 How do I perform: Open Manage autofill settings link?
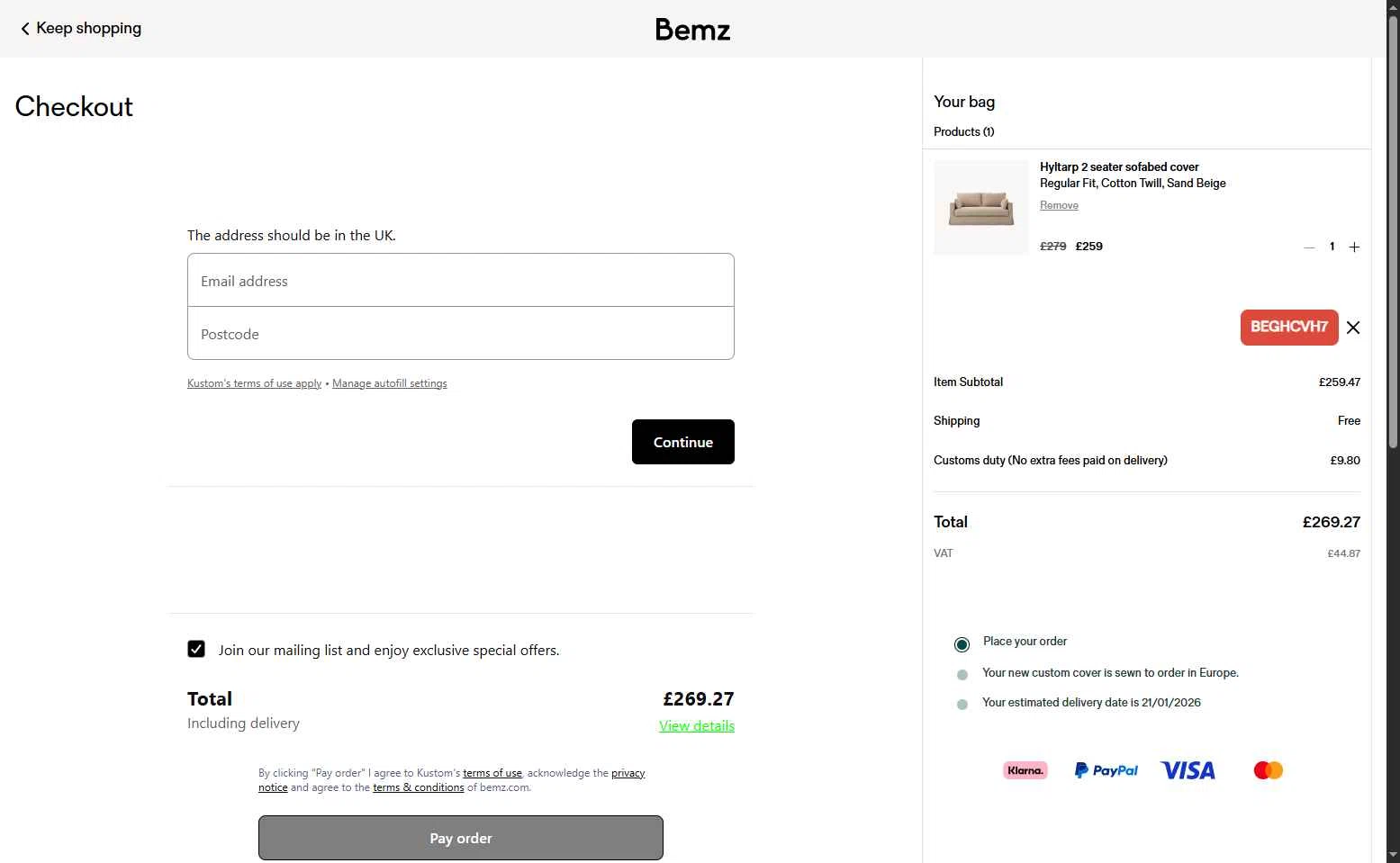tap(390, 383)
